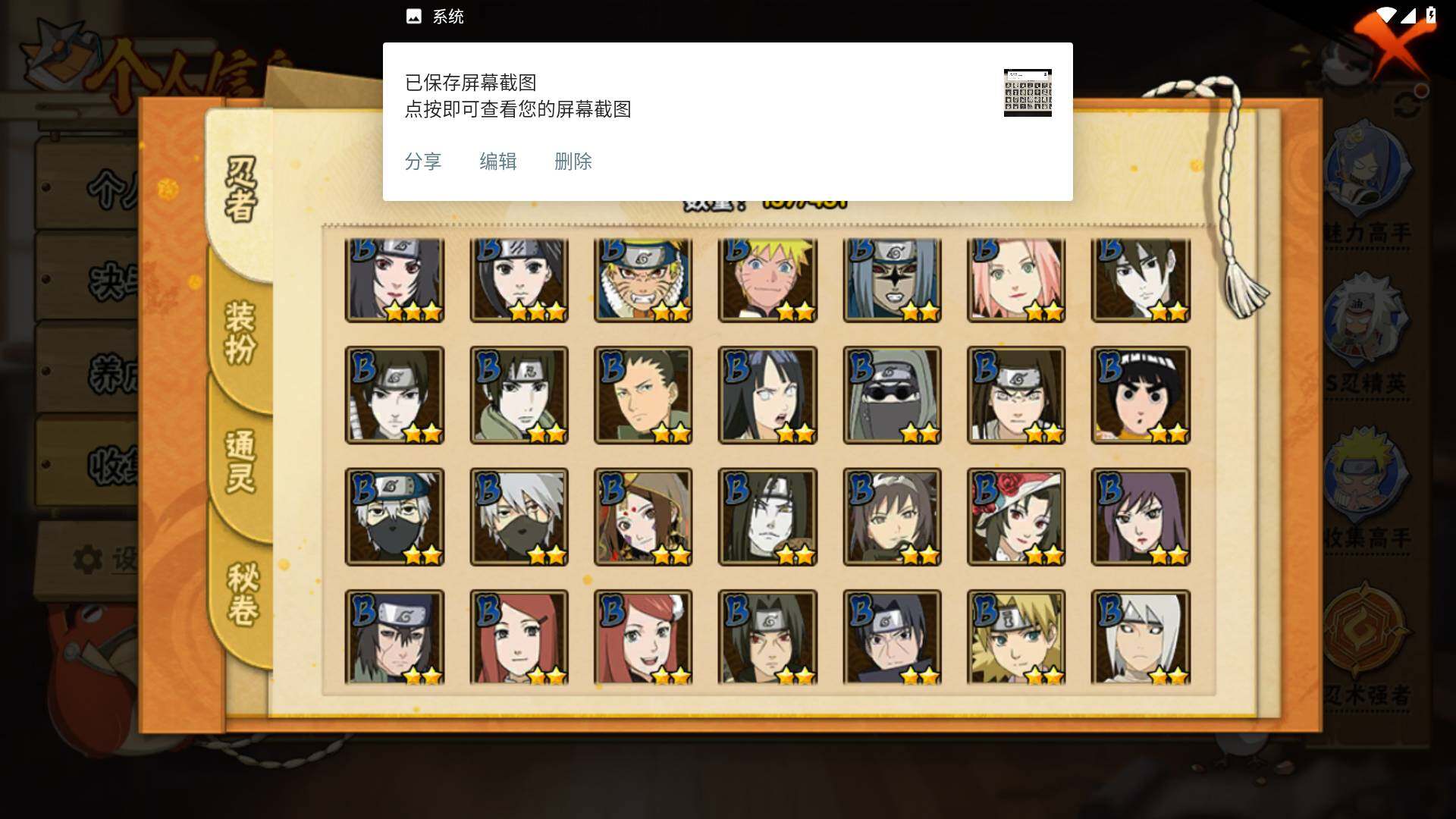Select blonde Temari ninja card bottom row
This screenshot has height=819, width=1456.
(1016, 638)
